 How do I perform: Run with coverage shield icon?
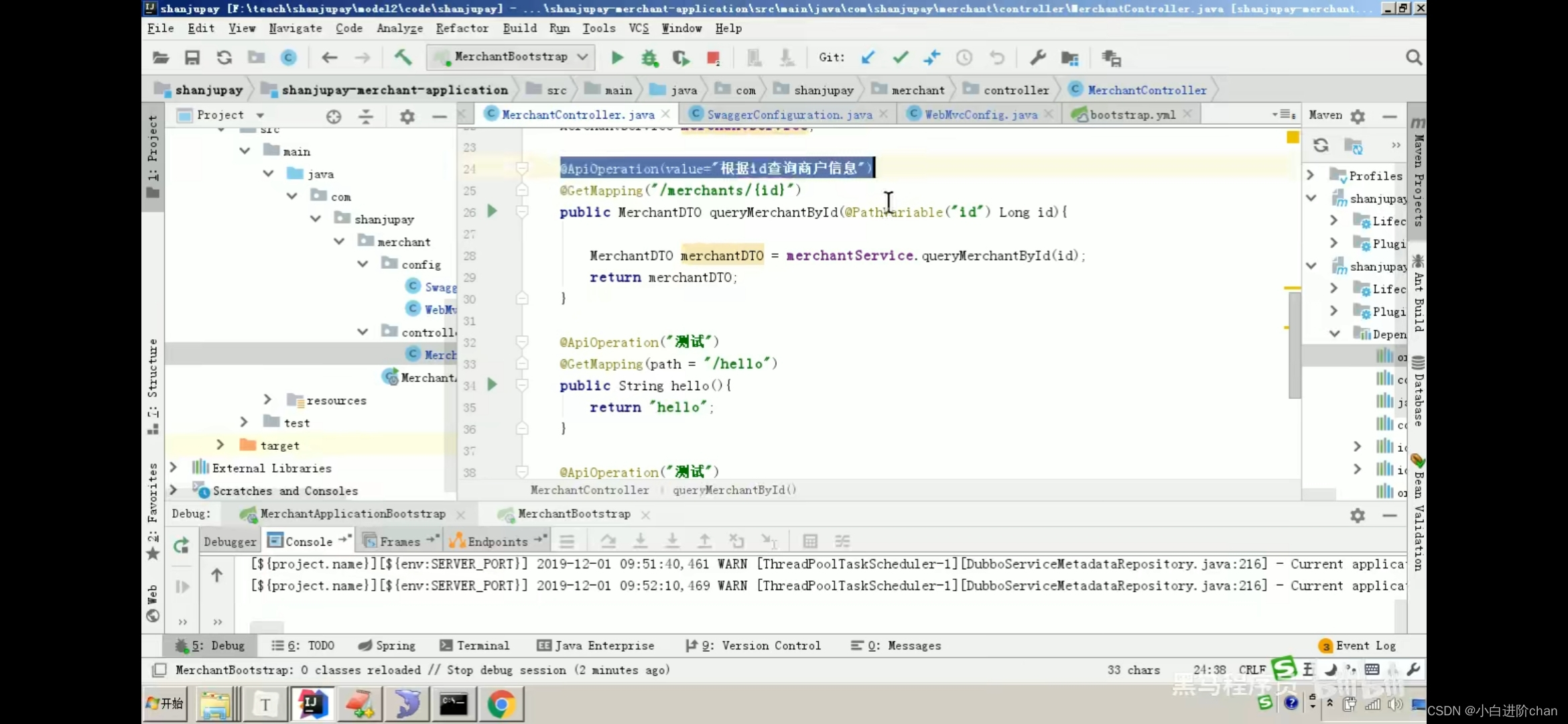click(x=681, y=58)
